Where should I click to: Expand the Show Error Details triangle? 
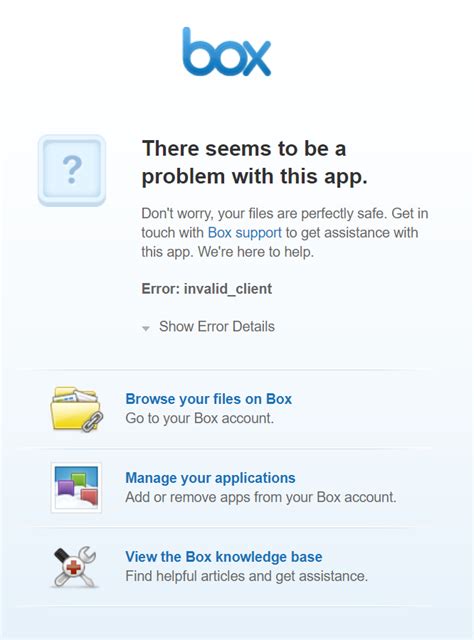pos(146,328)
